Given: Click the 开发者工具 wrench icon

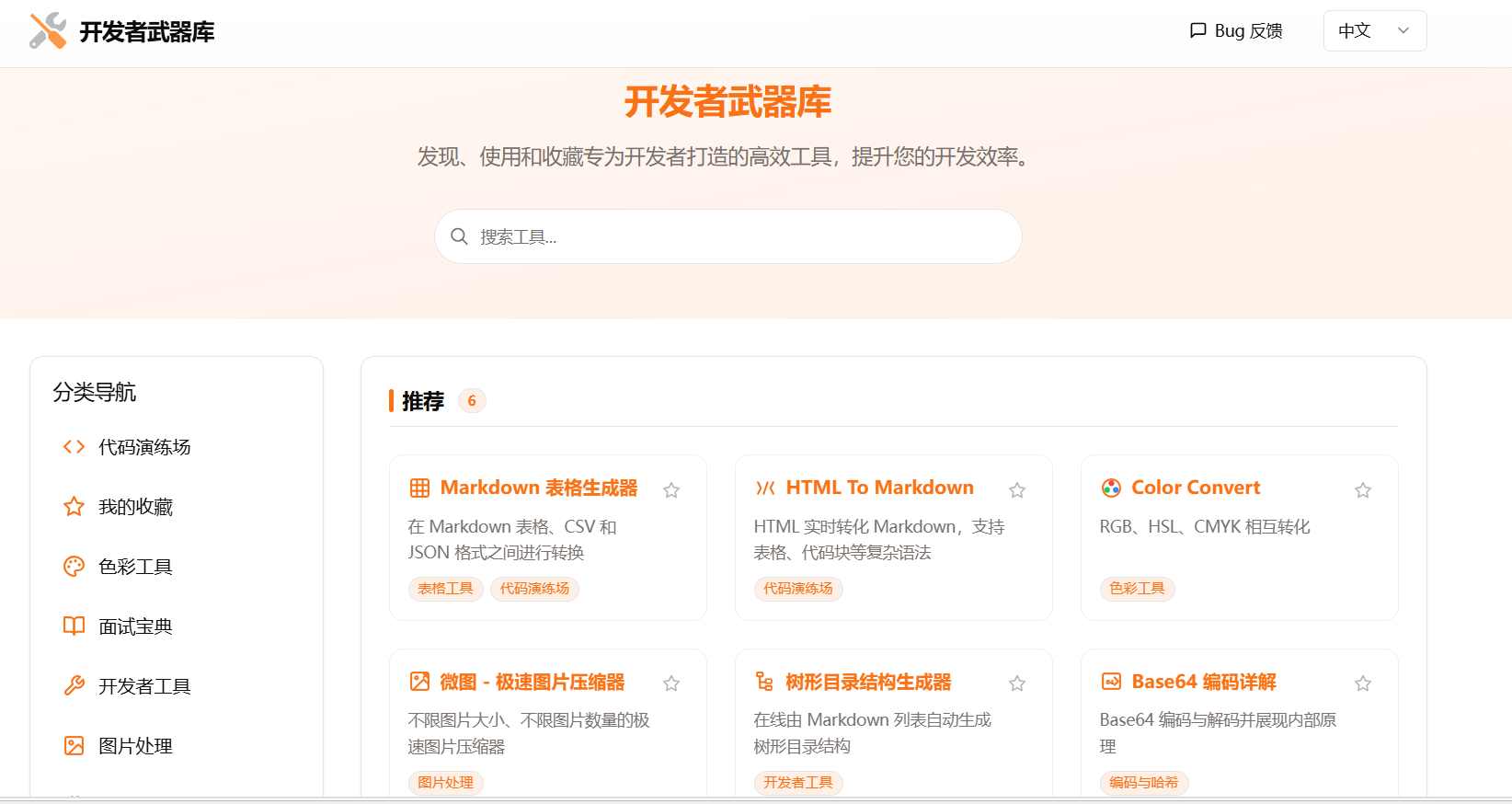Looking at the screenshot, I should point(74,686).
